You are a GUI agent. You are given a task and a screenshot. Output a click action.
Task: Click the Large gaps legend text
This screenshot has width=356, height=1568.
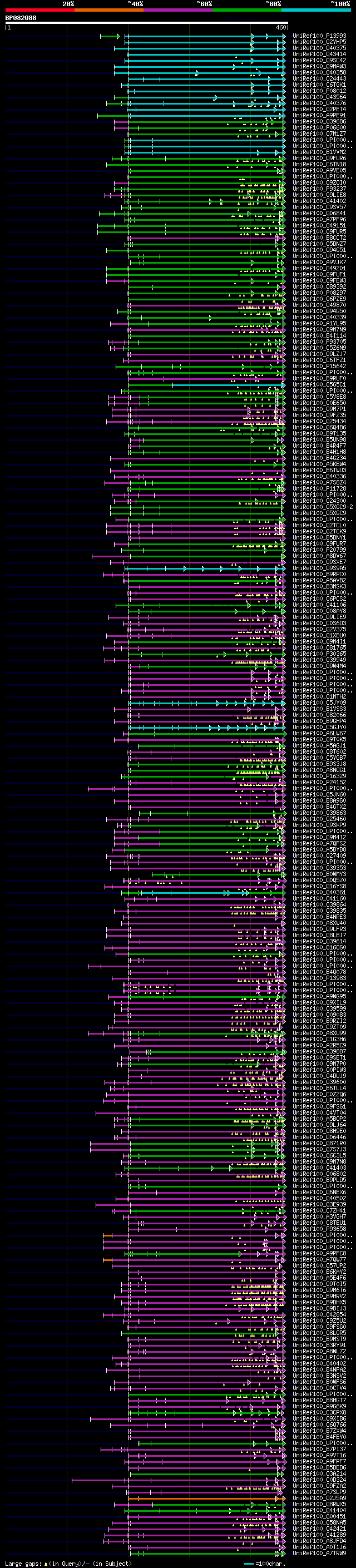[68, 1564]
